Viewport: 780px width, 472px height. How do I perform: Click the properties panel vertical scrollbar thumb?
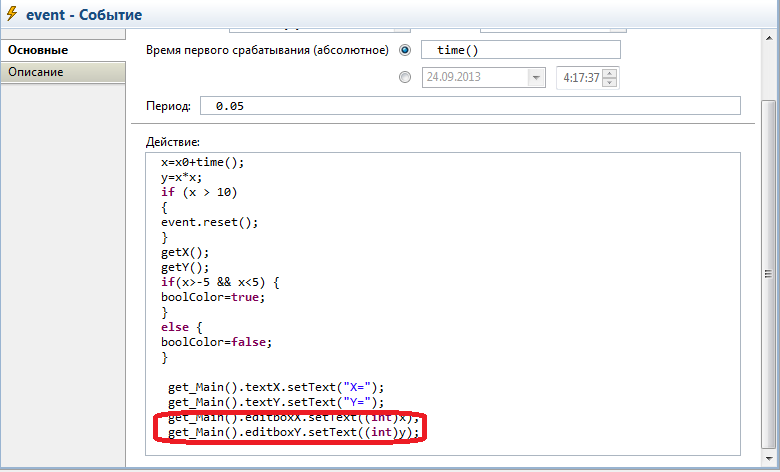point(768,274)
